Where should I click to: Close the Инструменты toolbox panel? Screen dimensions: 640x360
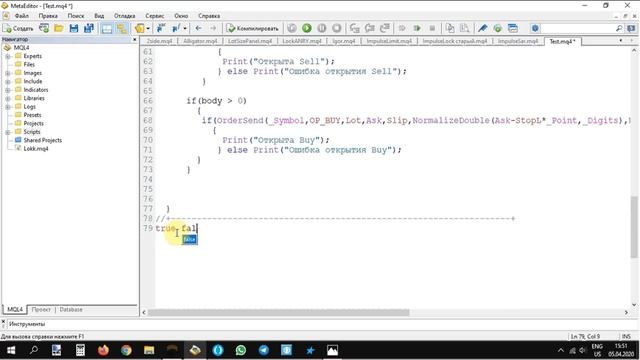click(x=3, y=322)
